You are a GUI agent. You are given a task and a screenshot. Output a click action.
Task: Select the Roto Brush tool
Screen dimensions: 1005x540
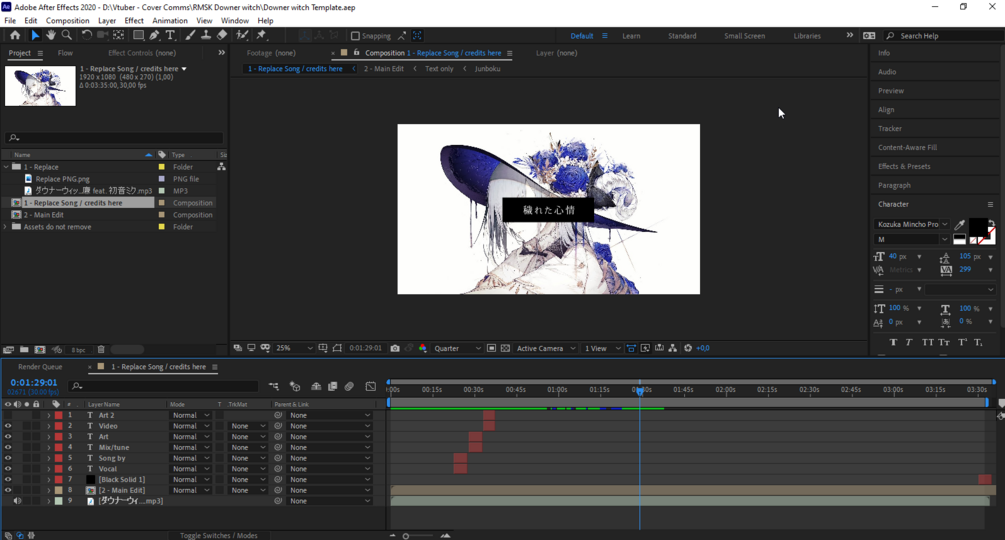click(242, 35)
